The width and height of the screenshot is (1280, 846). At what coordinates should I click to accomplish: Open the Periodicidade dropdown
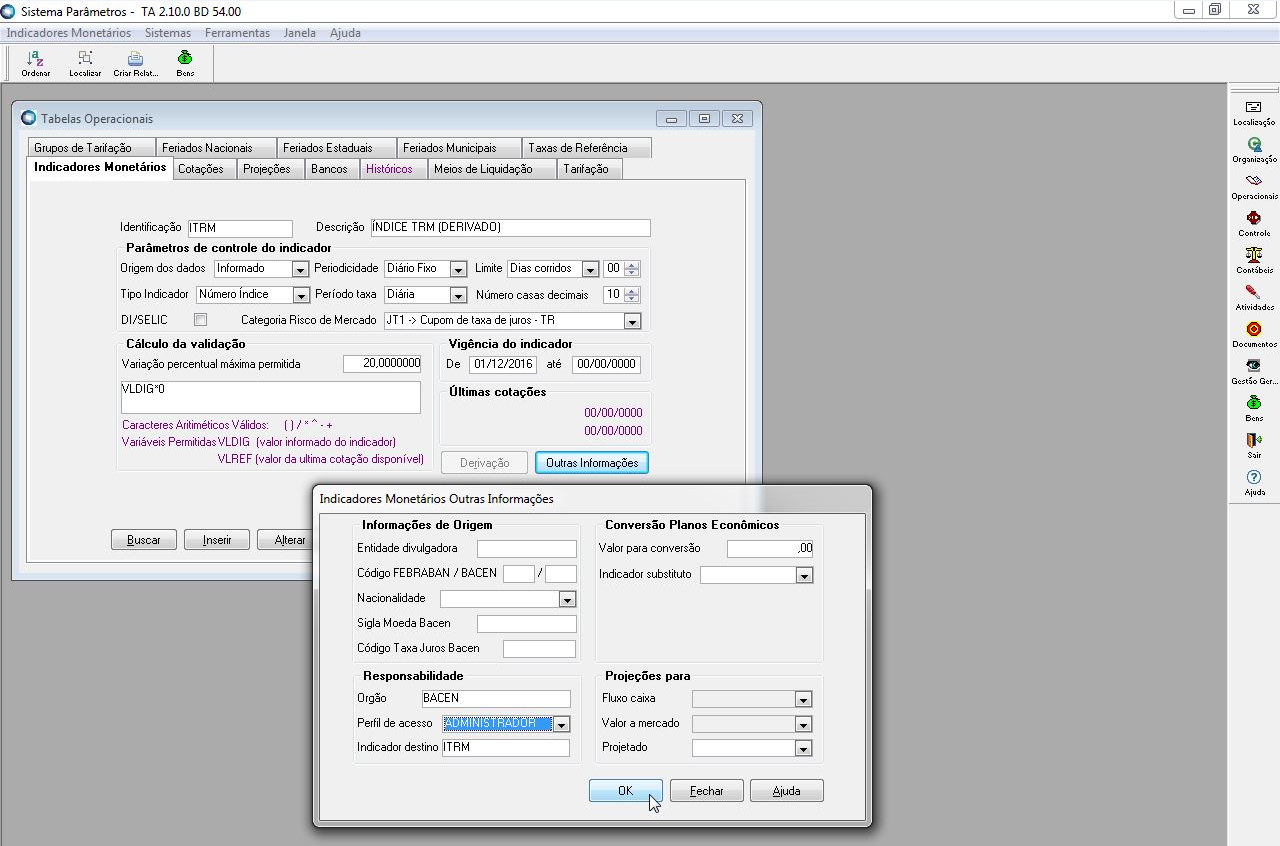pos(458,269)
